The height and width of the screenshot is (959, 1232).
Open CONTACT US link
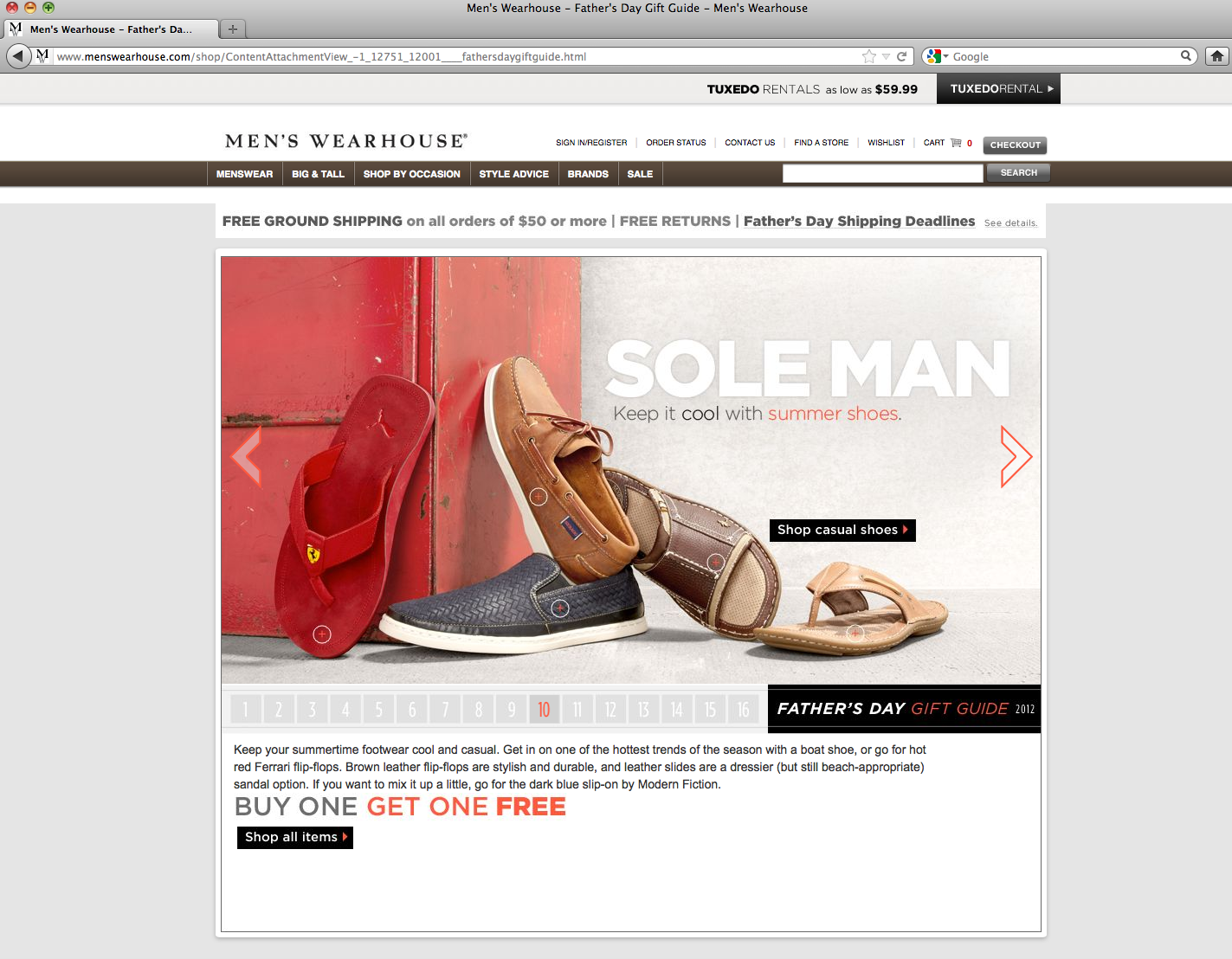[750, 143]
